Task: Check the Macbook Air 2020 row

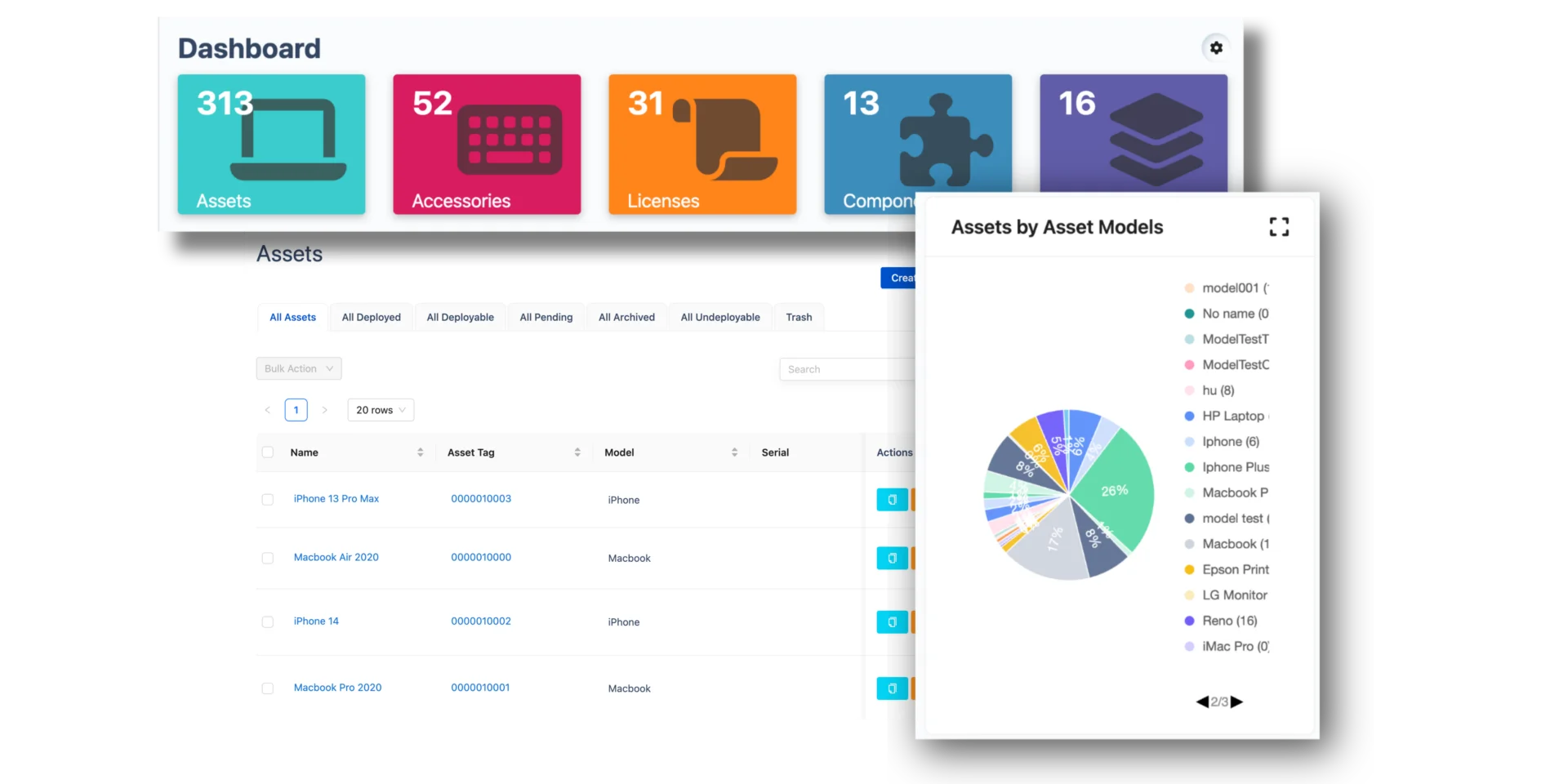Action: pos(268,559)
